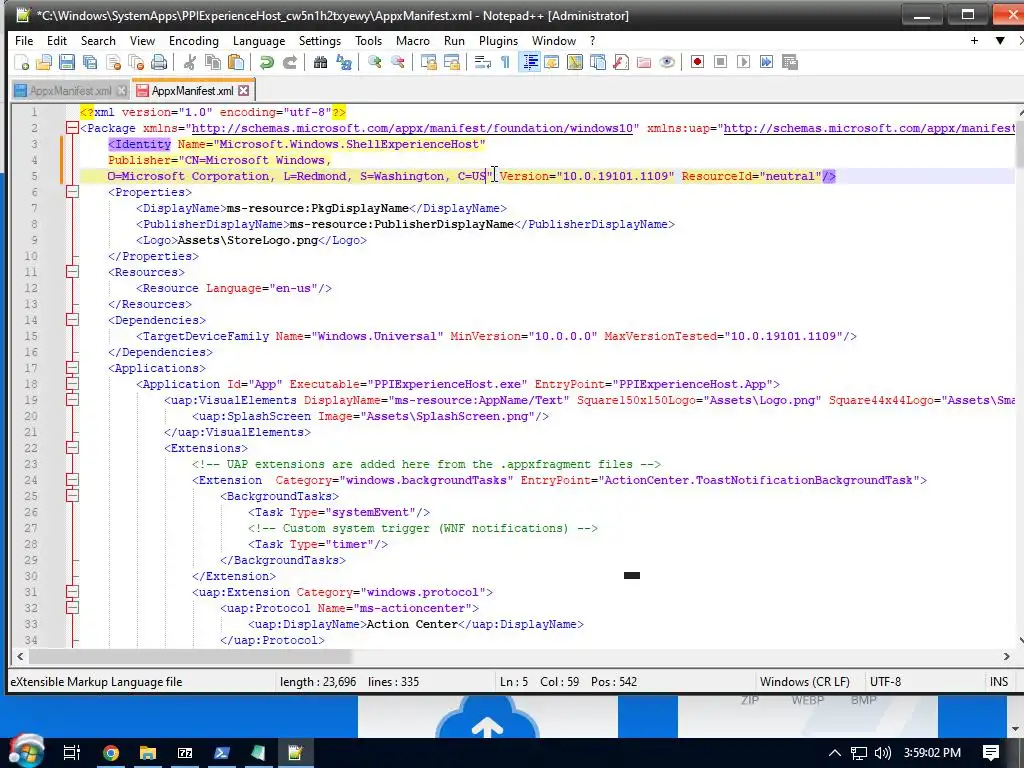Click the Zoom Out magnifier icon

click(x=397, y=62)
